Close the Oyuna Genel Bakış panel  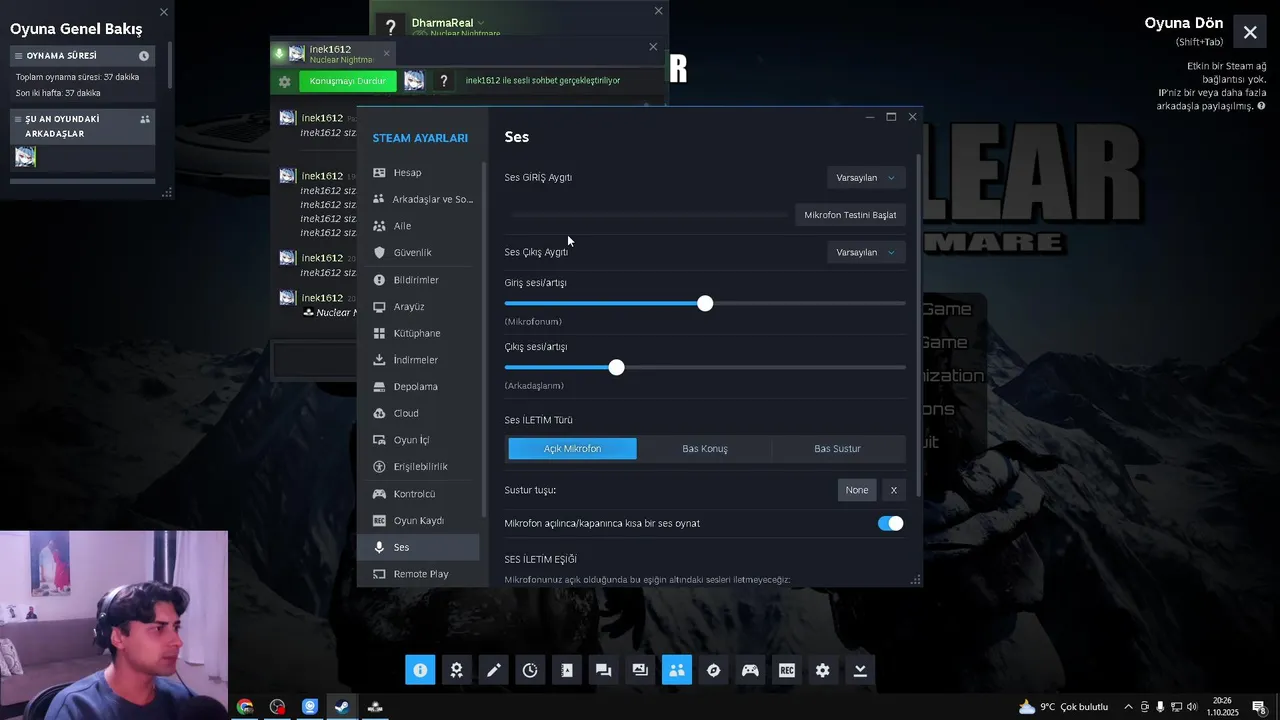coord(164,12)
